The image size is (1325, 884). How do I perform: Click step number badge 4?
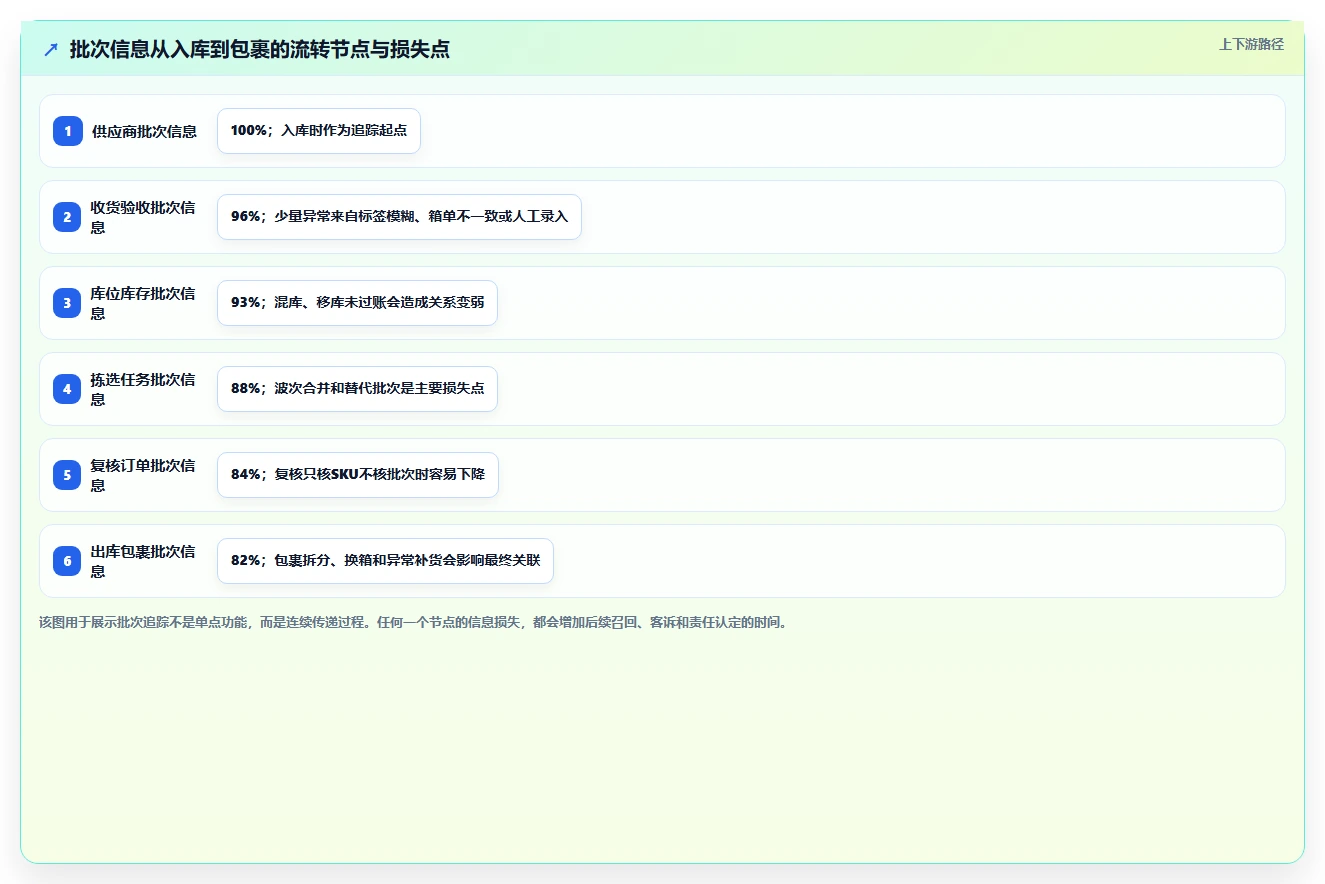click(x=68, y=389)
